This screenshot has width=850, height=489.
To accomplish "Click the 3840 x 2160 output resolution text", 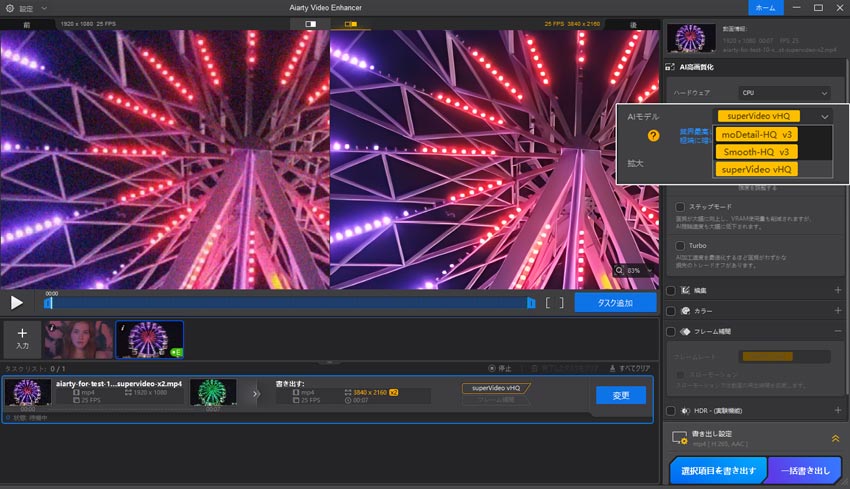I will click(370, 393).
